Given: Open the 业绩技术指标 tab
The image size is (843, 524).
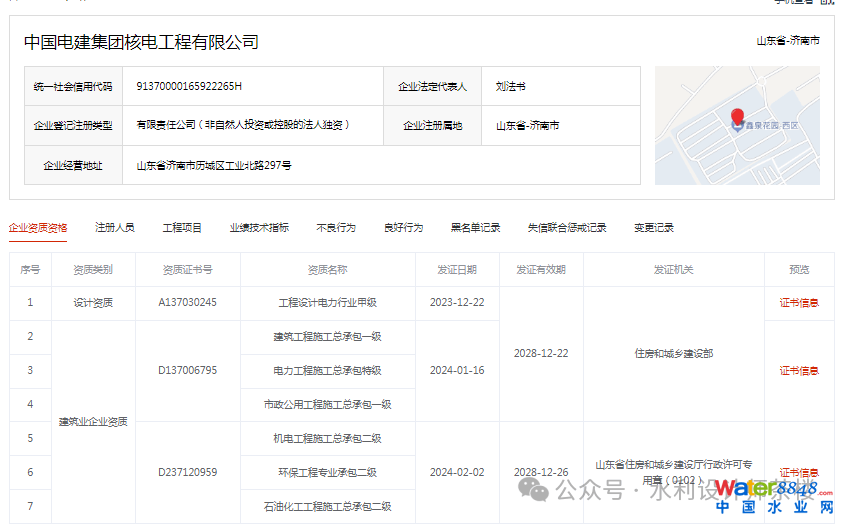Looking at the screenshot, I should 259,228.
